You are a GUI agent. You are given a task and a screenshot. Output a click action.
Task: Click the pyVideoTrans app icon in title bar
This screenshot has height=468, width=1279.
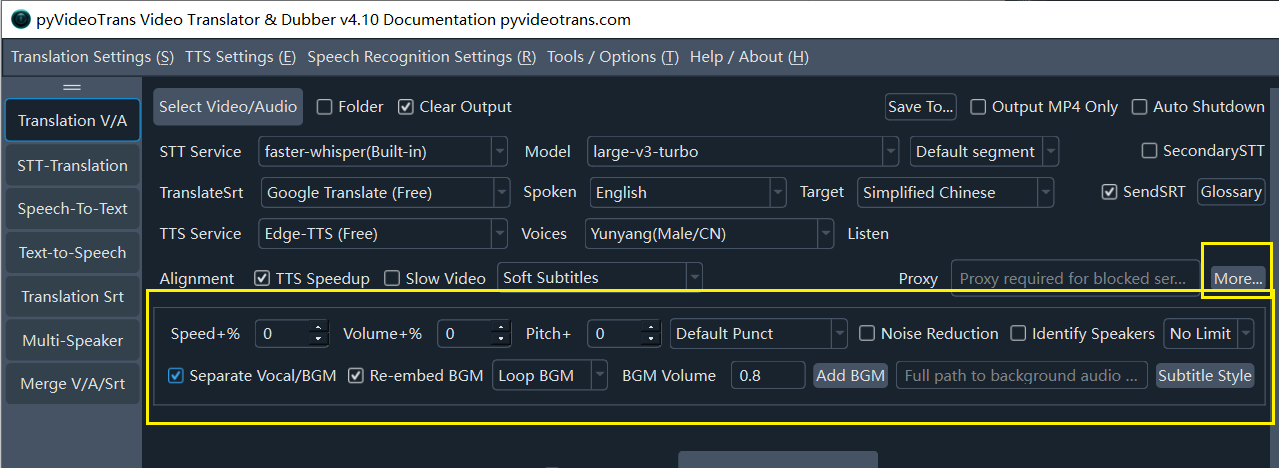[x=20, y=19]
